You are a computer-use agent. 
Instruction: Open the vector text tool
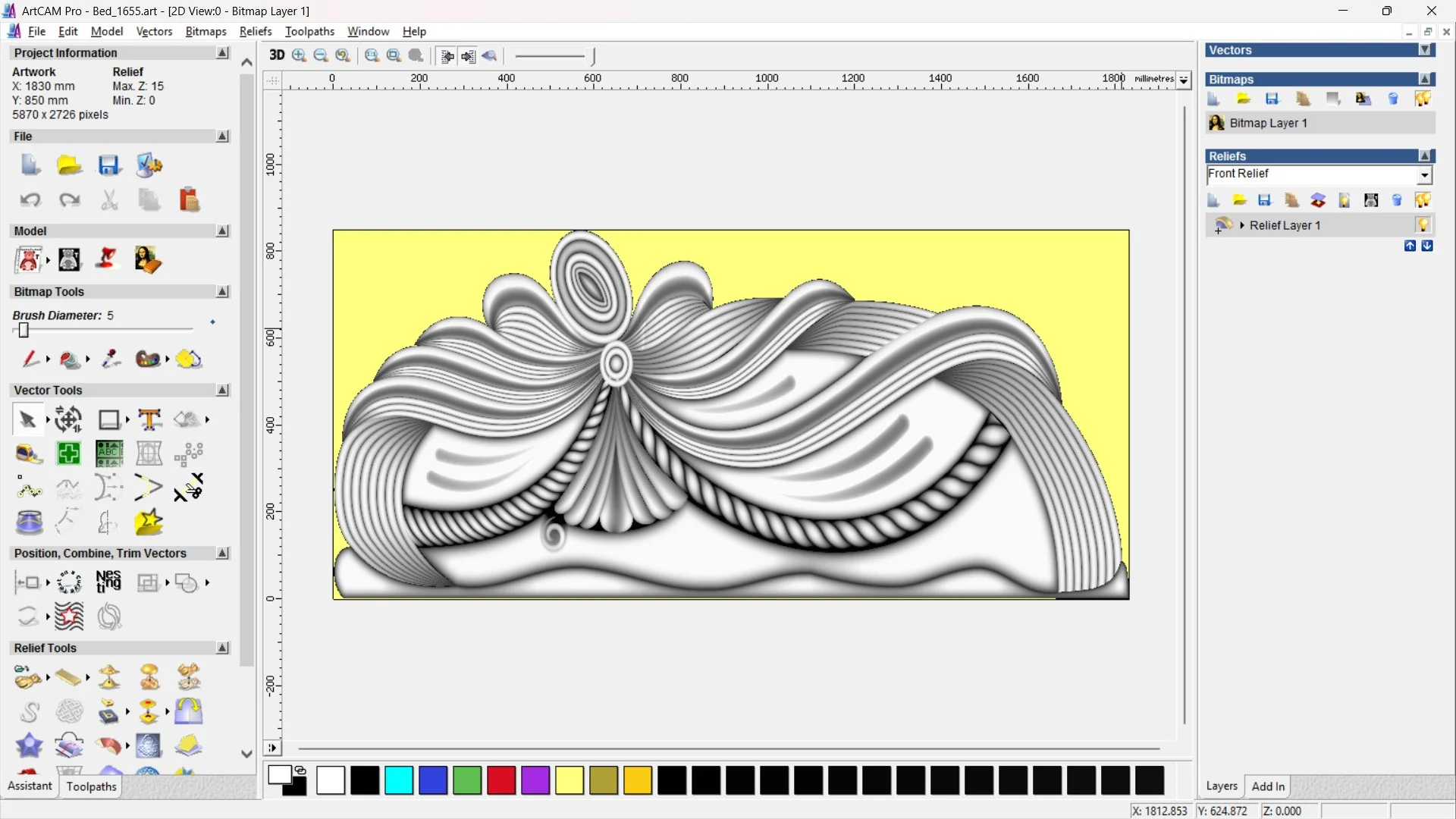tap(149, 419)
